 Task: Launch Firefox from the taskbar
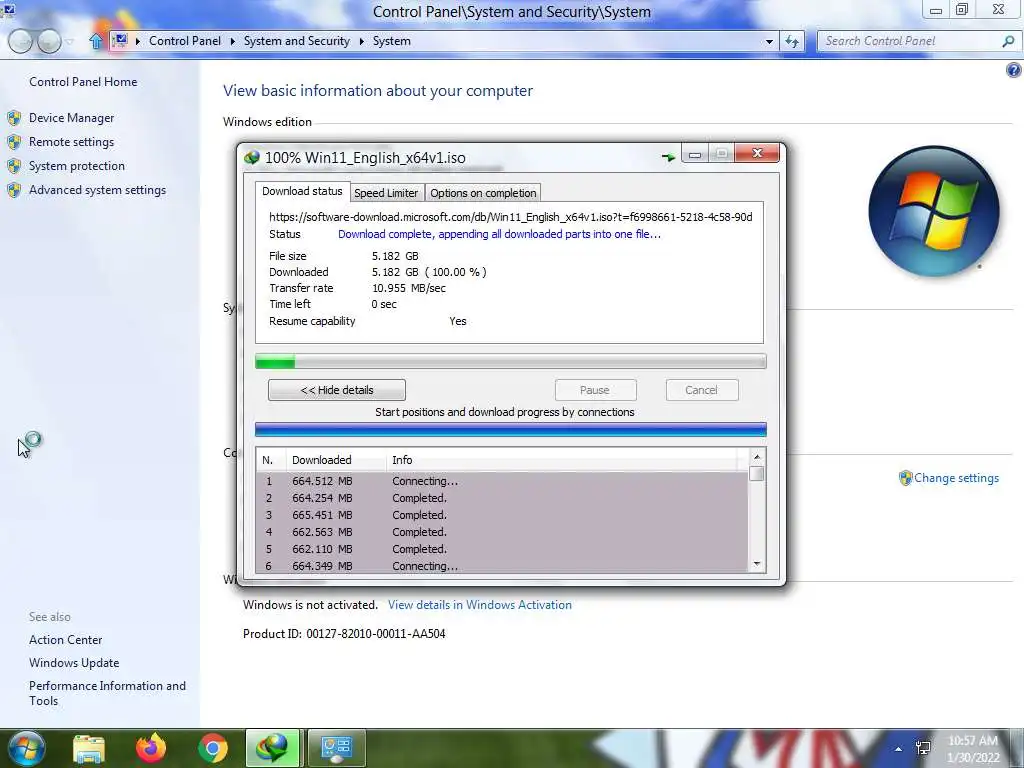[151, 748]
